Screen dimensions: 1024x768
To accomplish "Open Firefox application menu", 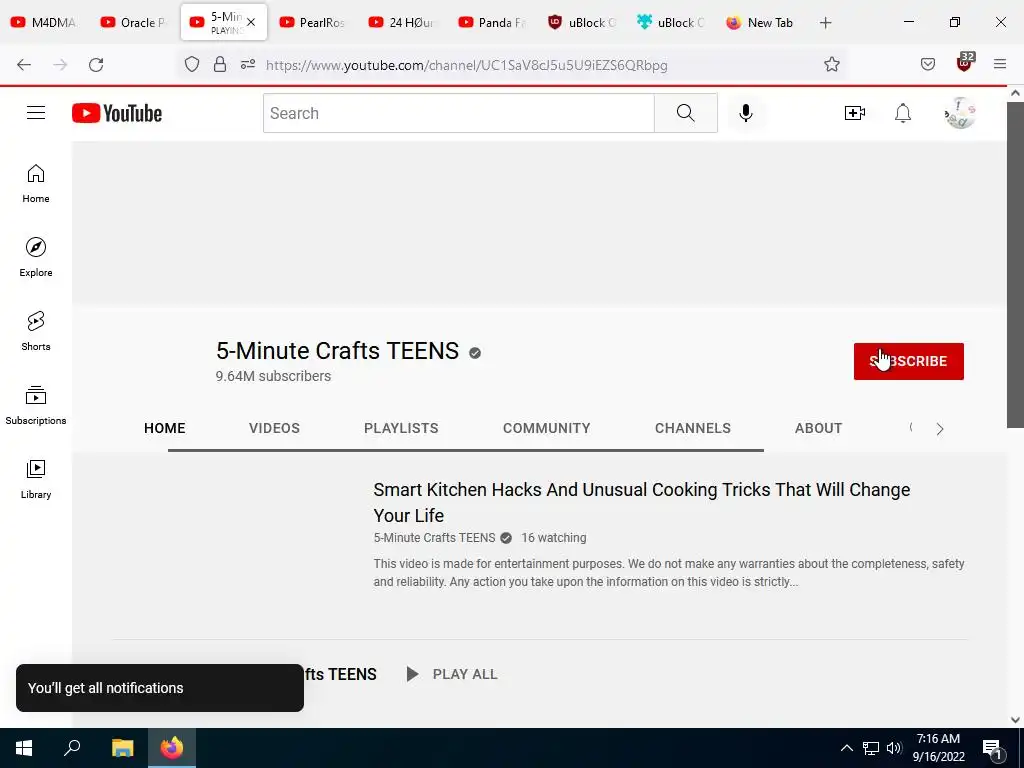I will 1000,64.
